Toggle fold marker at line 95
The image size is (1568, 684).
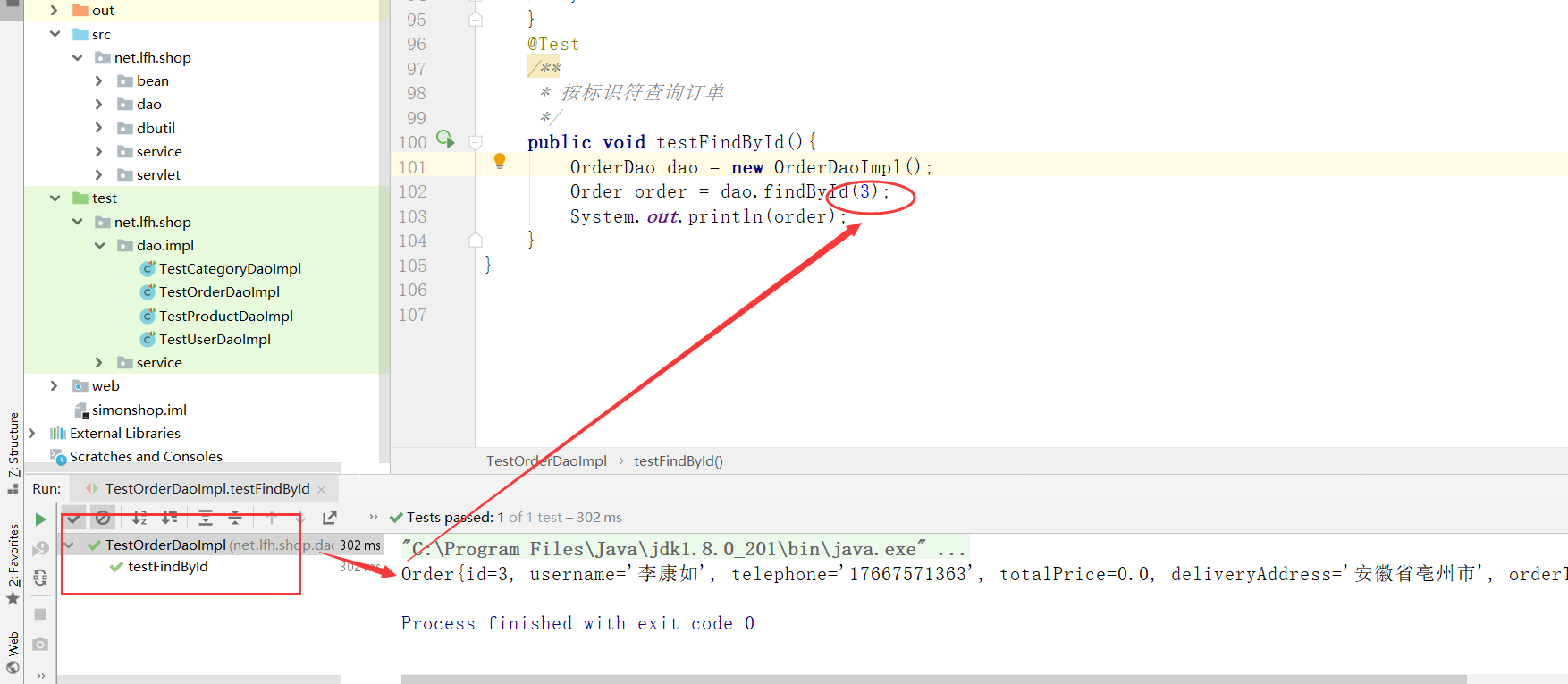click(x=476, y=19)
